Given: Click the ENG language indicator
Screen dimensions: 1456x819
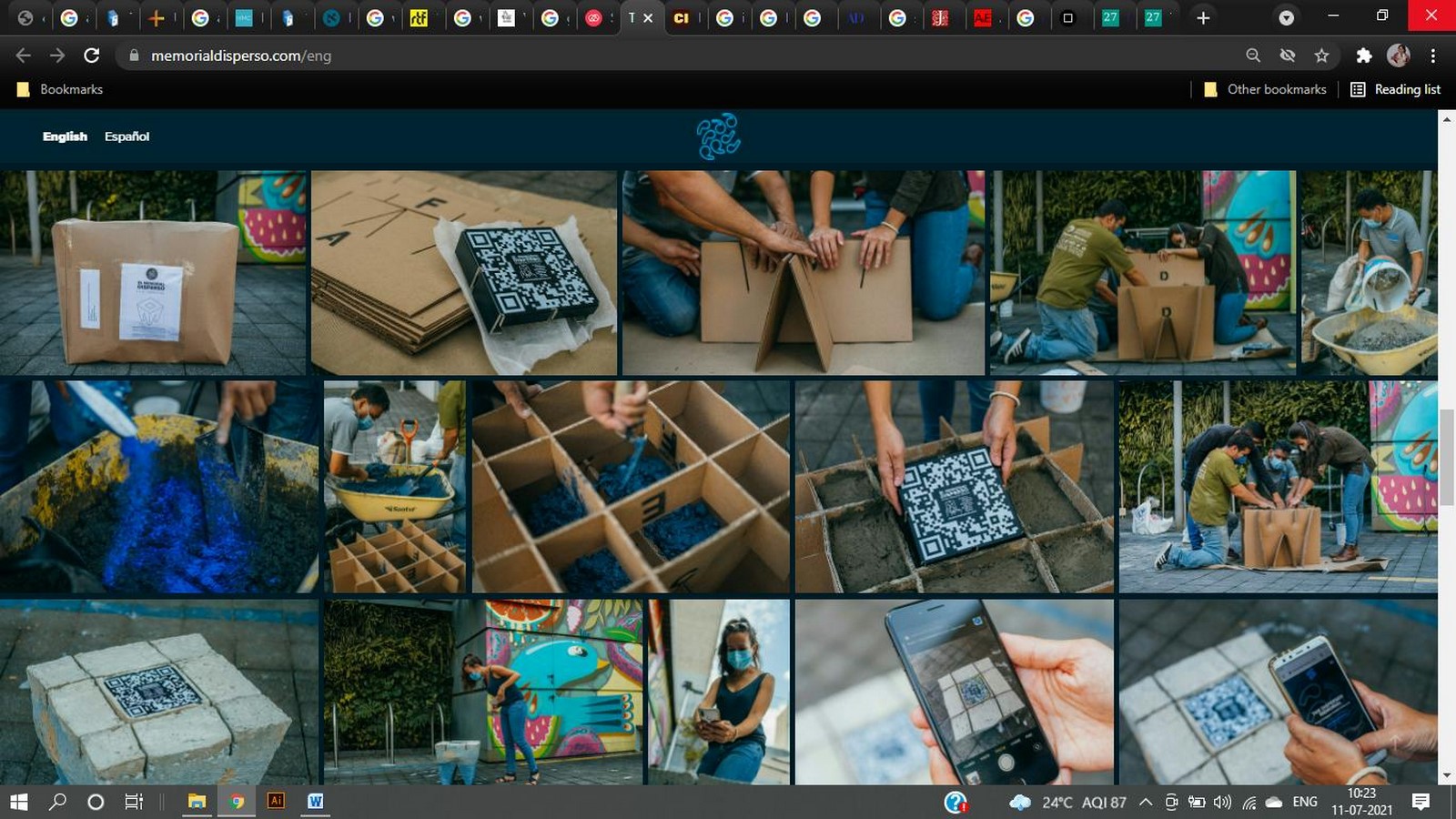Looking at the screenshot, I should pyautogui.click(x=1305, y=802).
